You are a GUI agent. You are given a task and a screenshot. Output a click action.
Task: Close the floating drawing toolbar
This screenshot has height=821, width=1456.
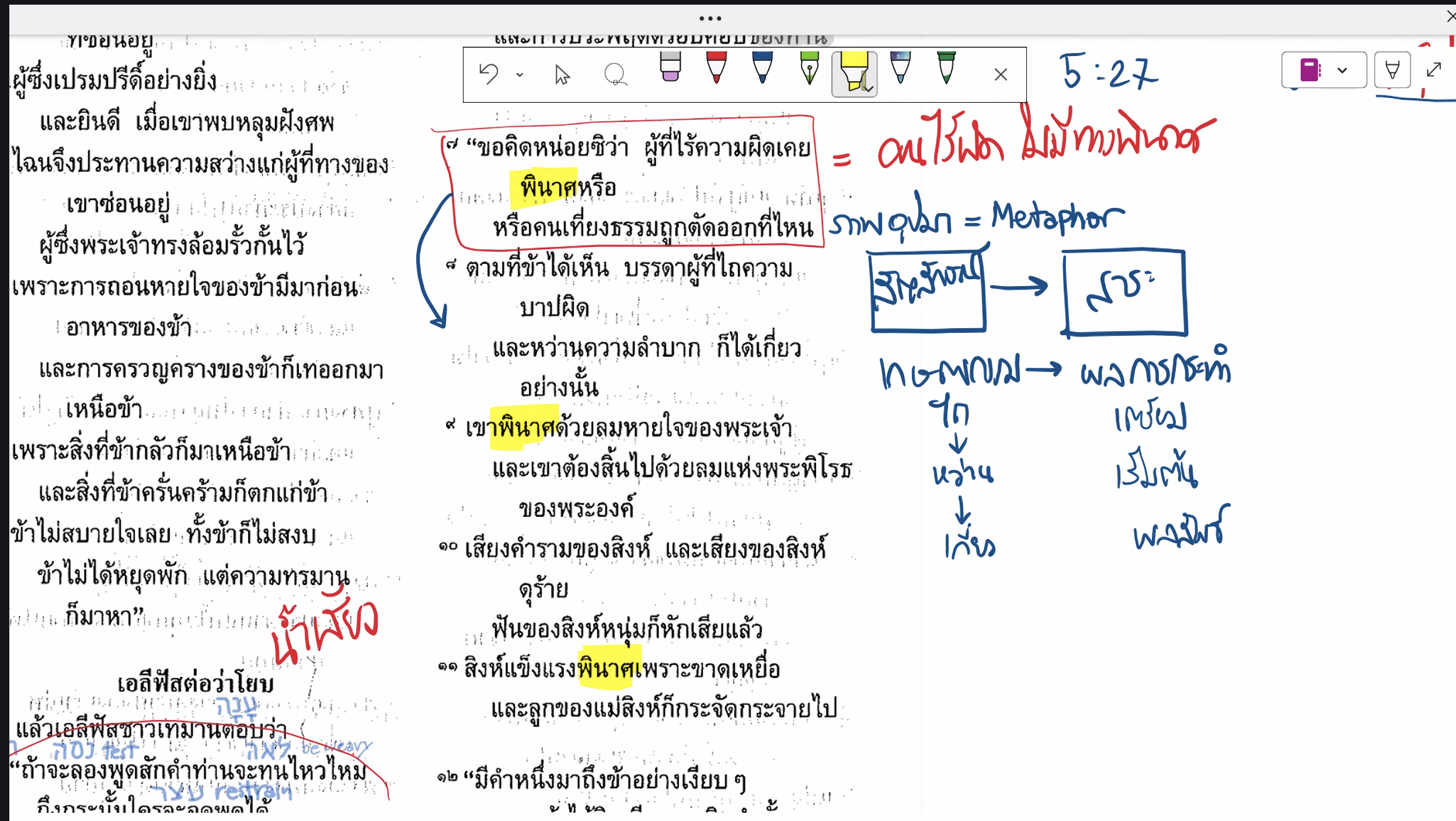(1001, 75)
